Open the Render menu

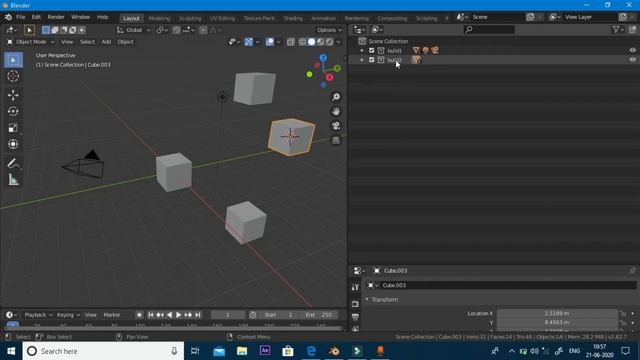pyautogui.click(x=56, y=17)
